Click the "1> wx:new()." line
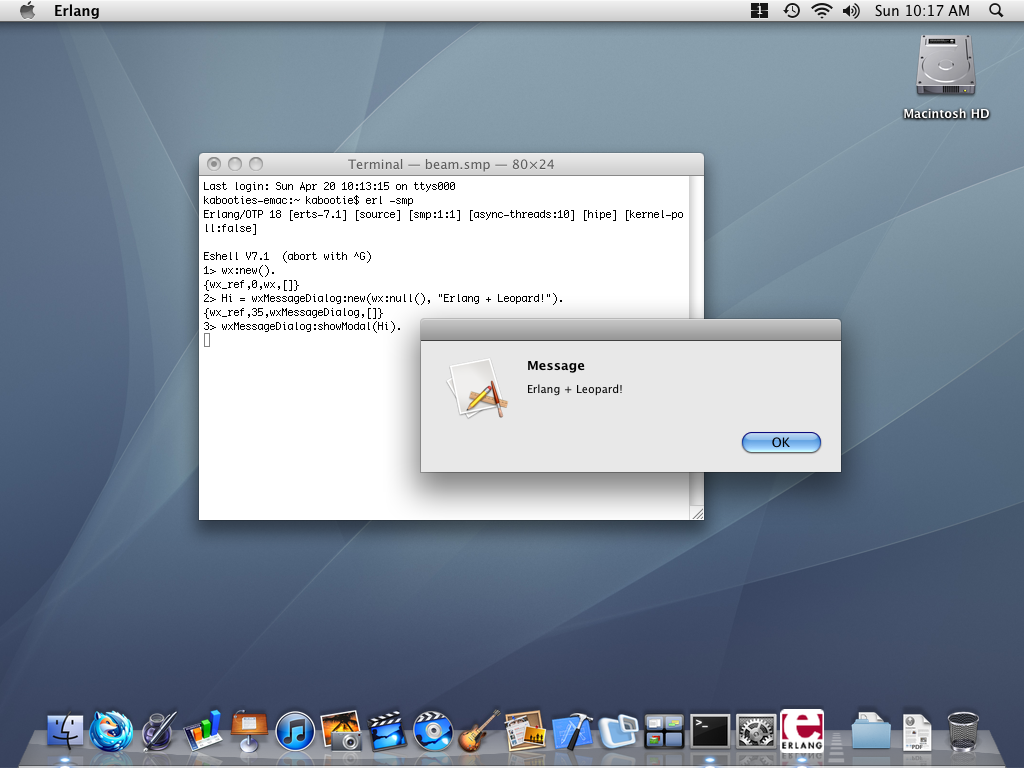The image size is (1024, 768). coord(239,270)
